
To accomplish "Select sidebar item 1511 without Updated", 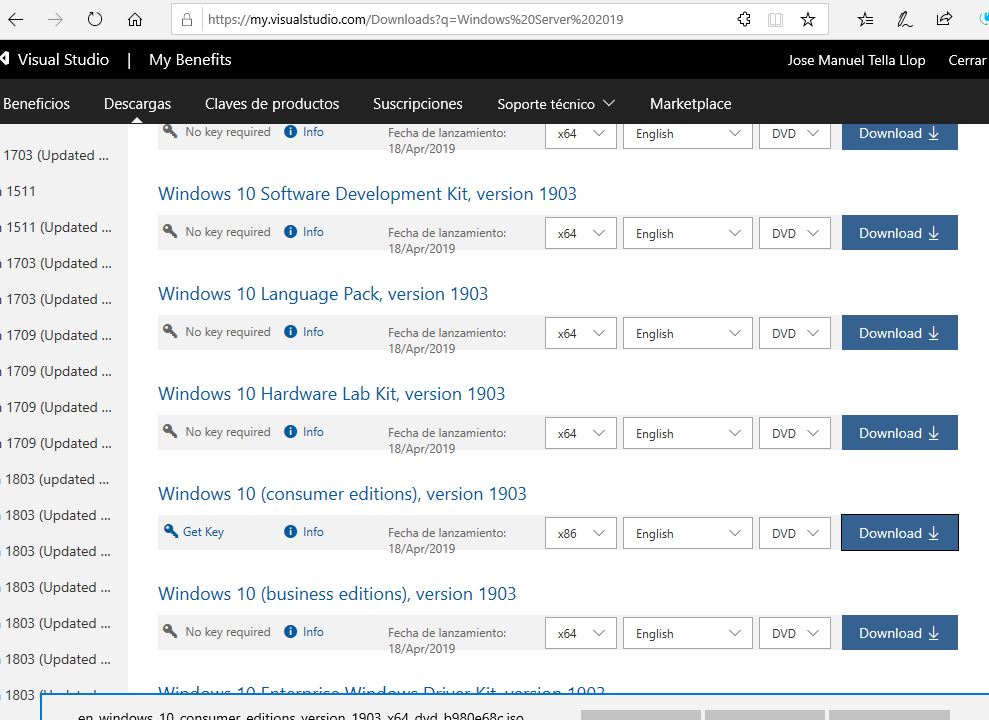I will tap(21, 191).
